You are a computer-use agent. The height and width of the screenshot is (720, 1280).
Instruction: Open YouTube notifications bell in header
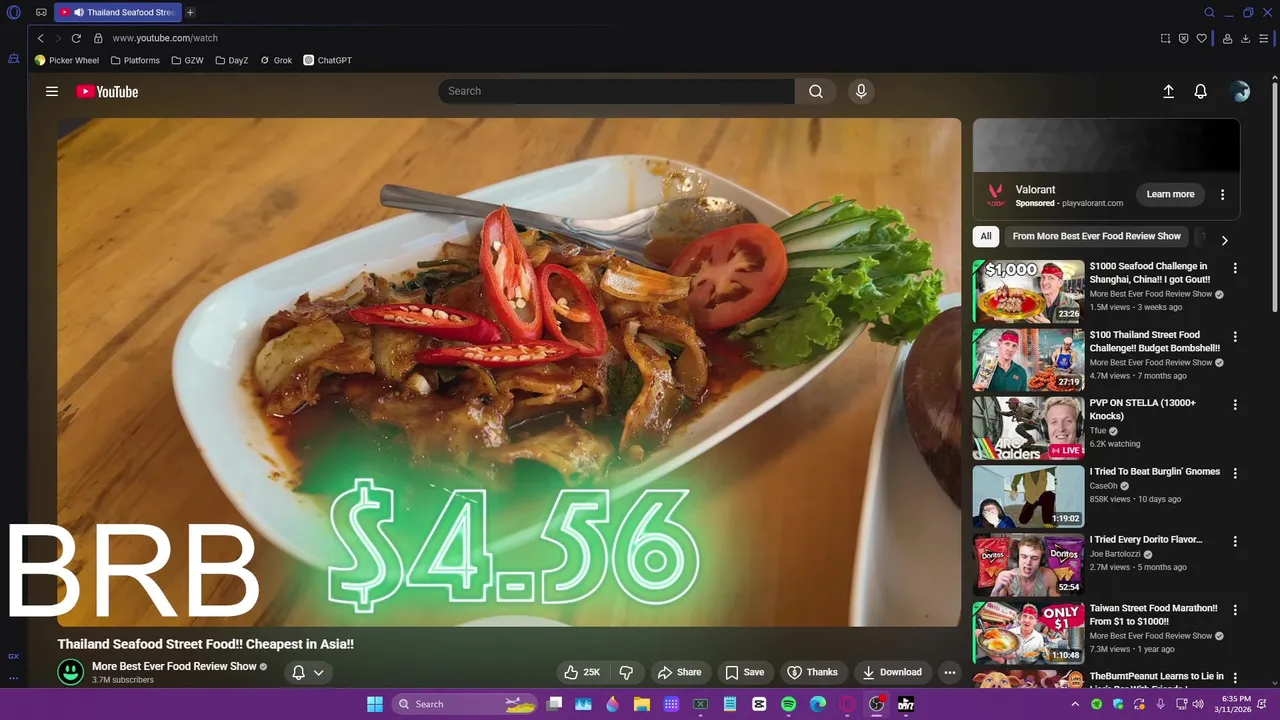[1201, 91]
